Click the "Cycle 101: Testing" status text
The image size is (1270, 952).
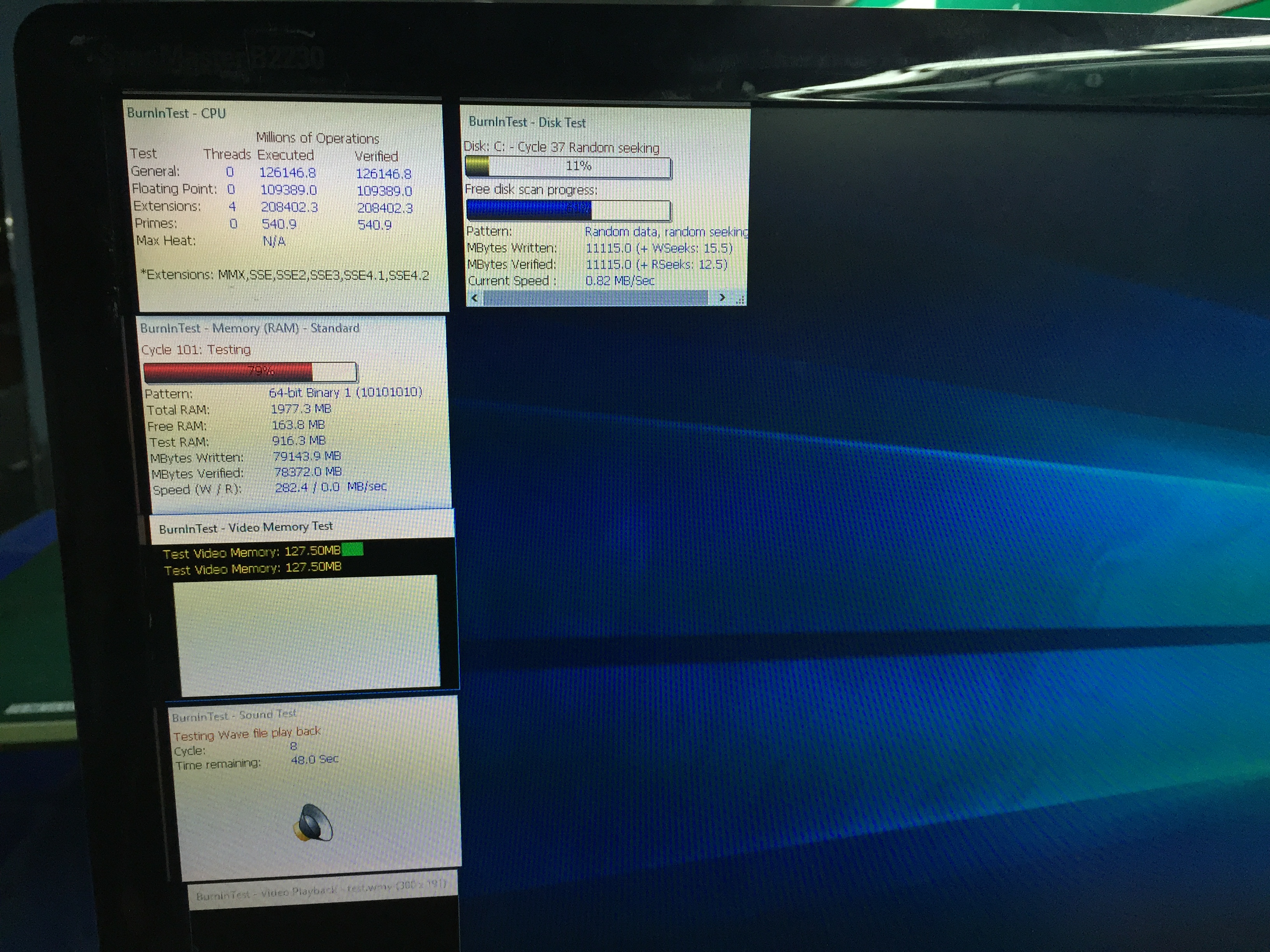click(196, 350)
